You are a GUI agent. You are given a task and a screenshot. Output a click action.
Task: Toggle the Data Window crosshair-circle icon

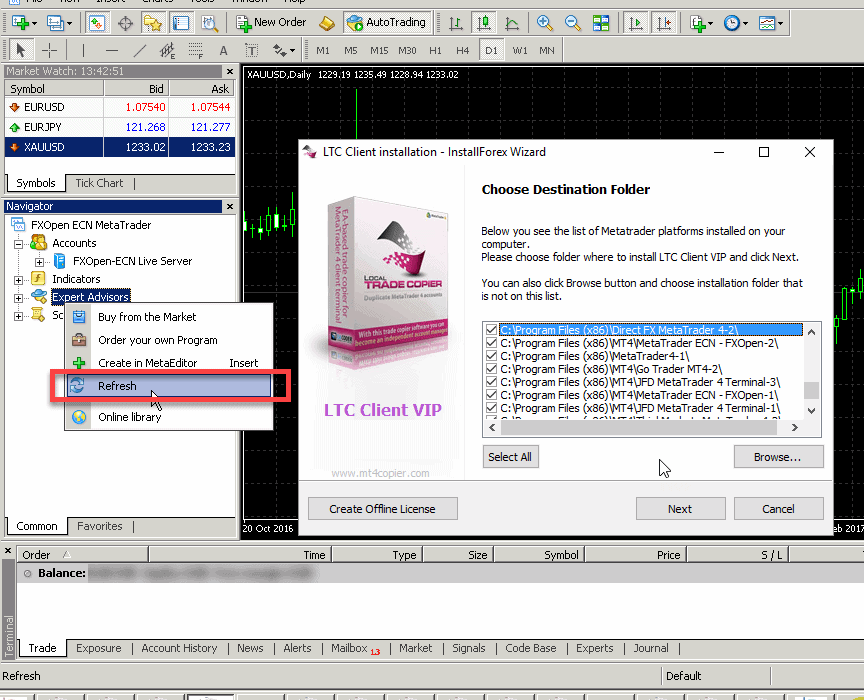125,23
